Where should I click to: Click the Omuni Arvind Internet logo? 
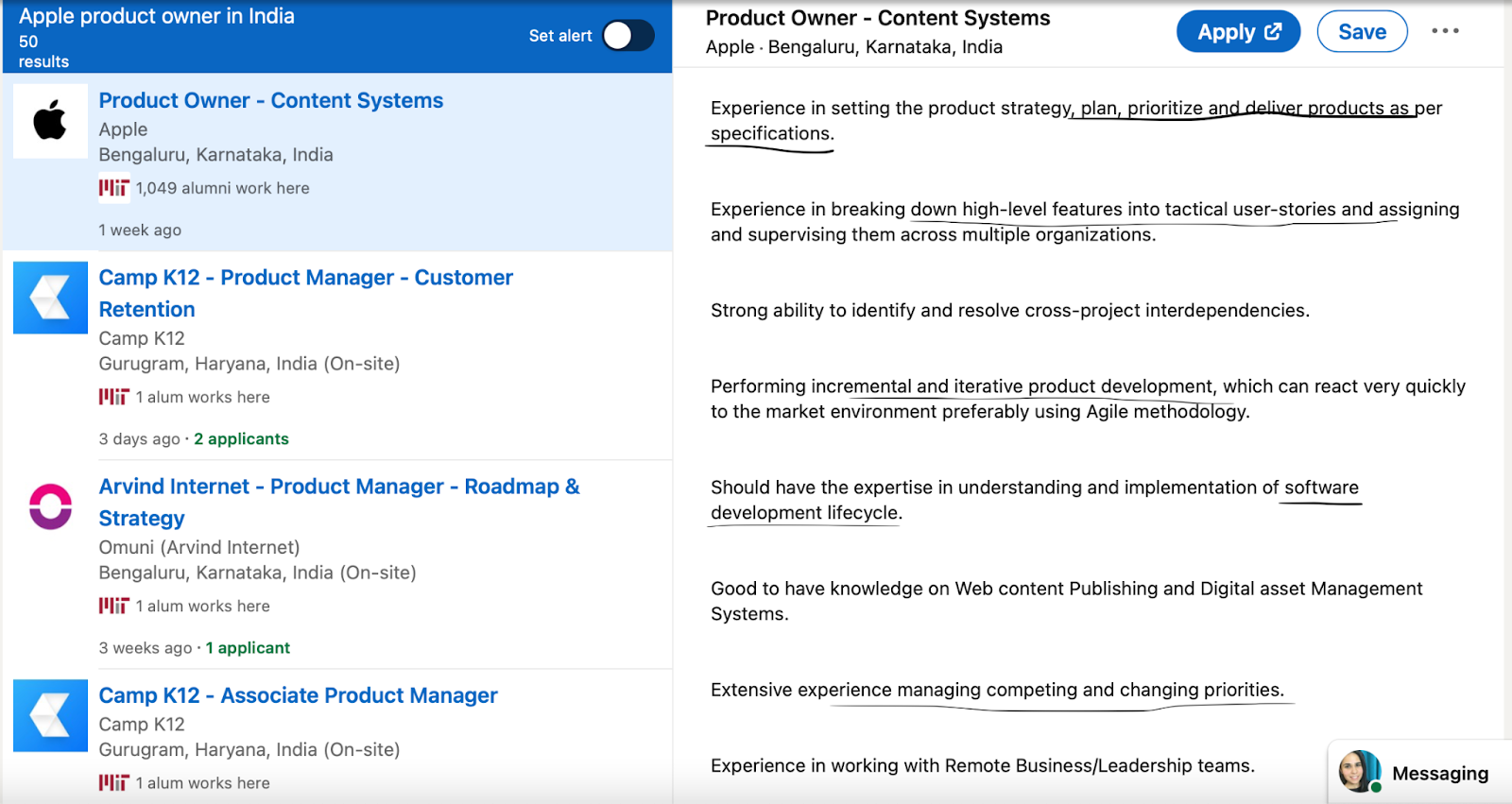click(50, 506)
